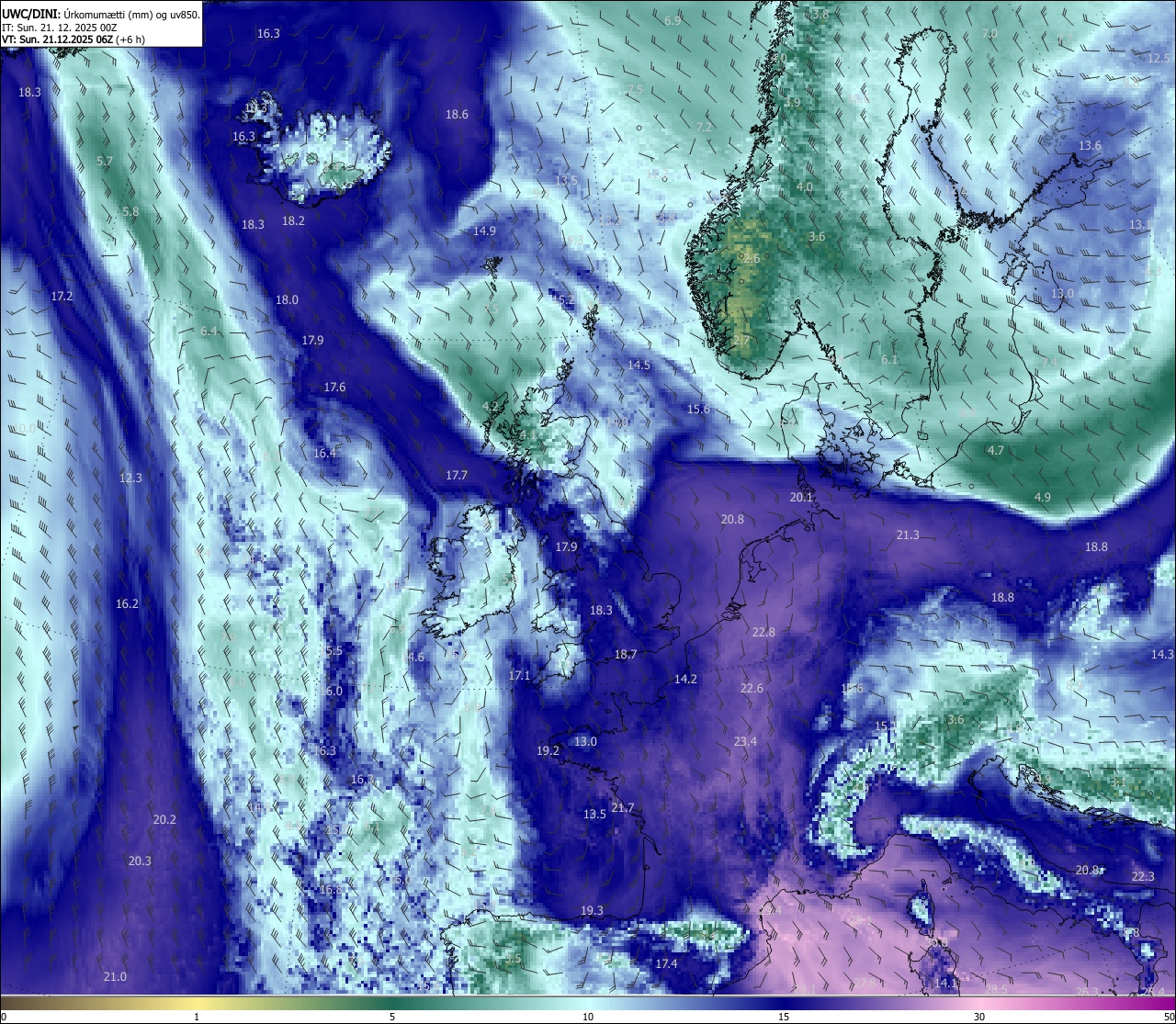Screen dimensions: 1176x1024
Task: Click the 18.0 value on the map
Action: tap(287, 300)
